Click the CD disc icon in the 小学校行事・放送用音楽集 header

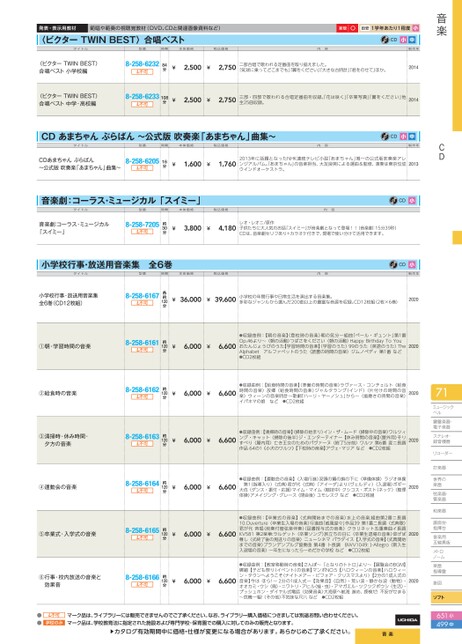(x=393, y=264)
